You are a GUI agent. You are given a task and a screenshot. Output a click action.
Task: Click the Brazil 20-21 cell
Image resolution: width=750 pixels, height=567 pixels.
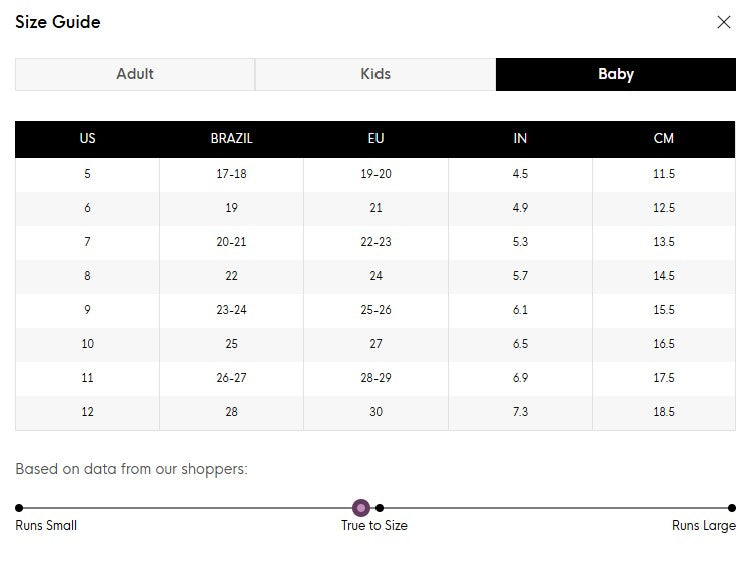click(231, 242)
